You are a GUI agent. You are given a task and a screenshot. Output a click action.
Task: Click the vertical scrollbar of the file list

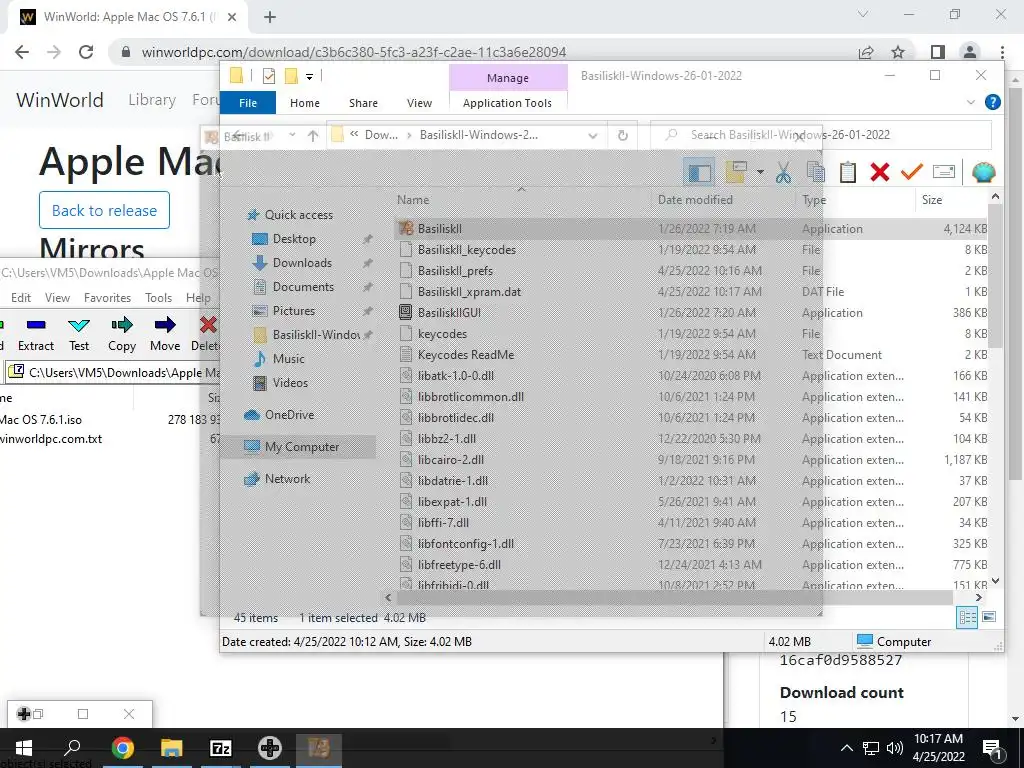coord(995,277)
